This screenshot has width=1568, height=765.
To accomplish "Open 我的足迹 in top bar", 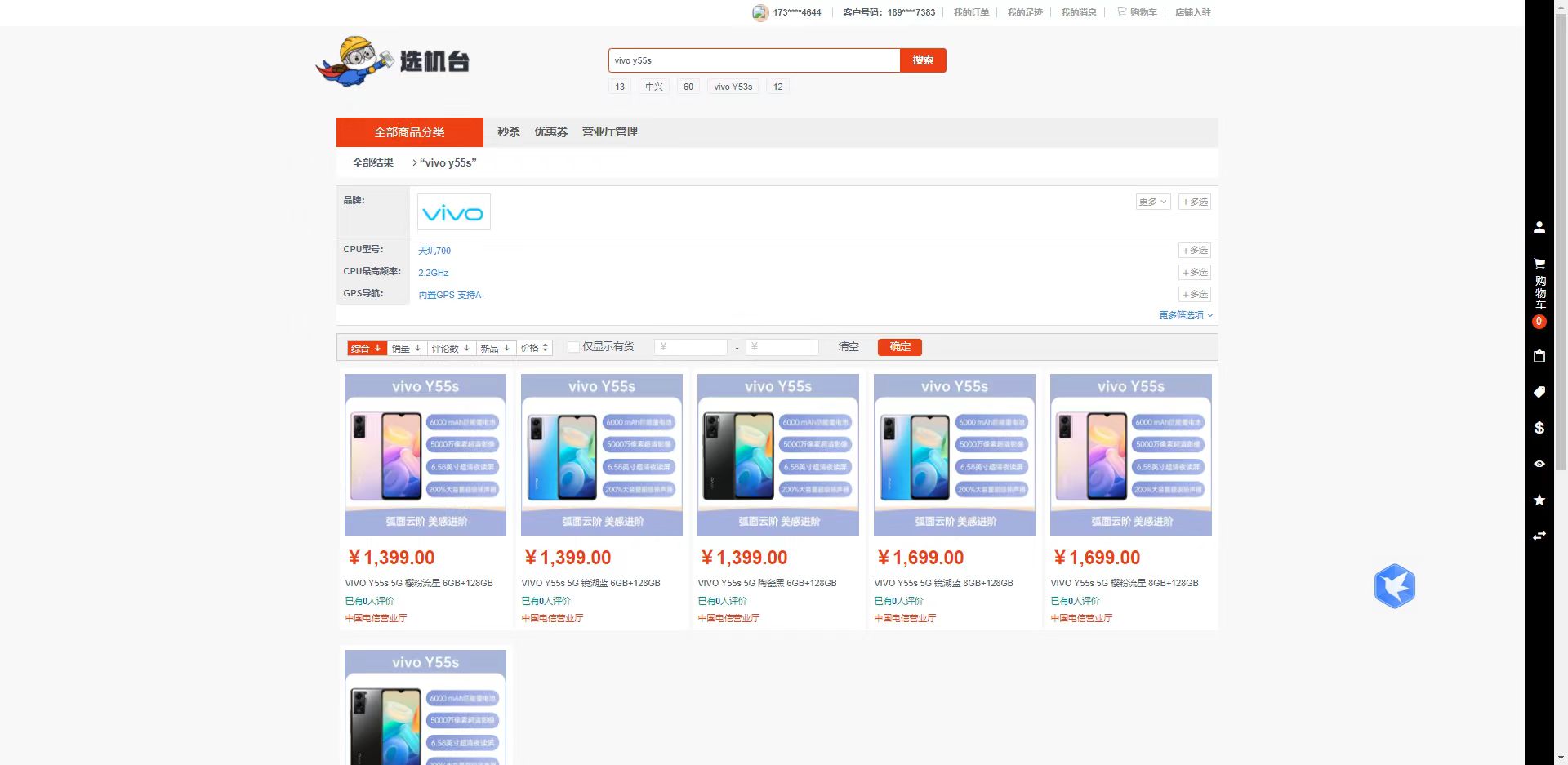I will click(1025, 12).
